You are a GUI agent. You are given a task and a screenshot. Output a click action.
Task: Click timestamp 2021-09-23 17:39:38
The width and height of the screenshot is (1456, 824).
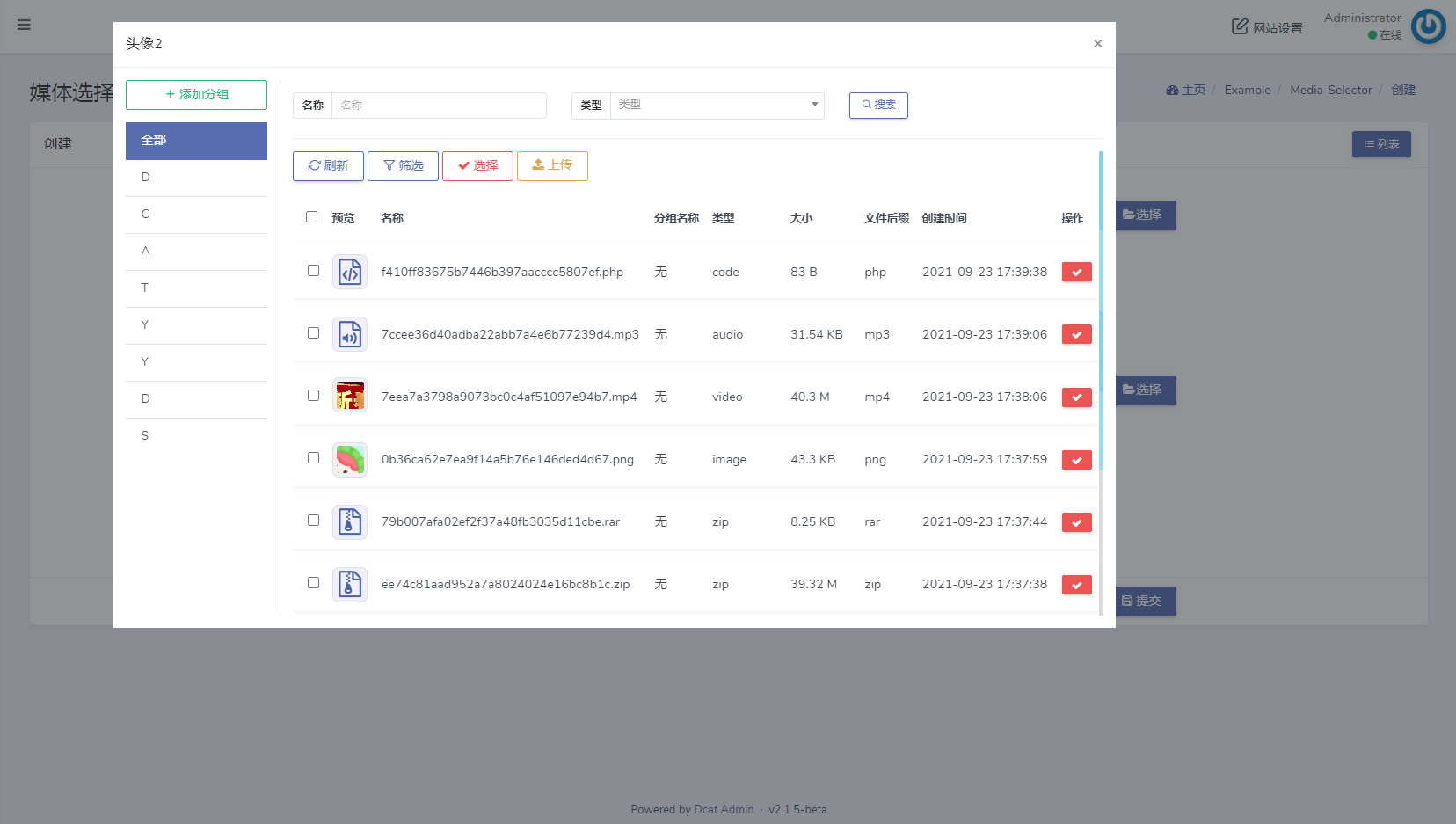tap(985, 273)
